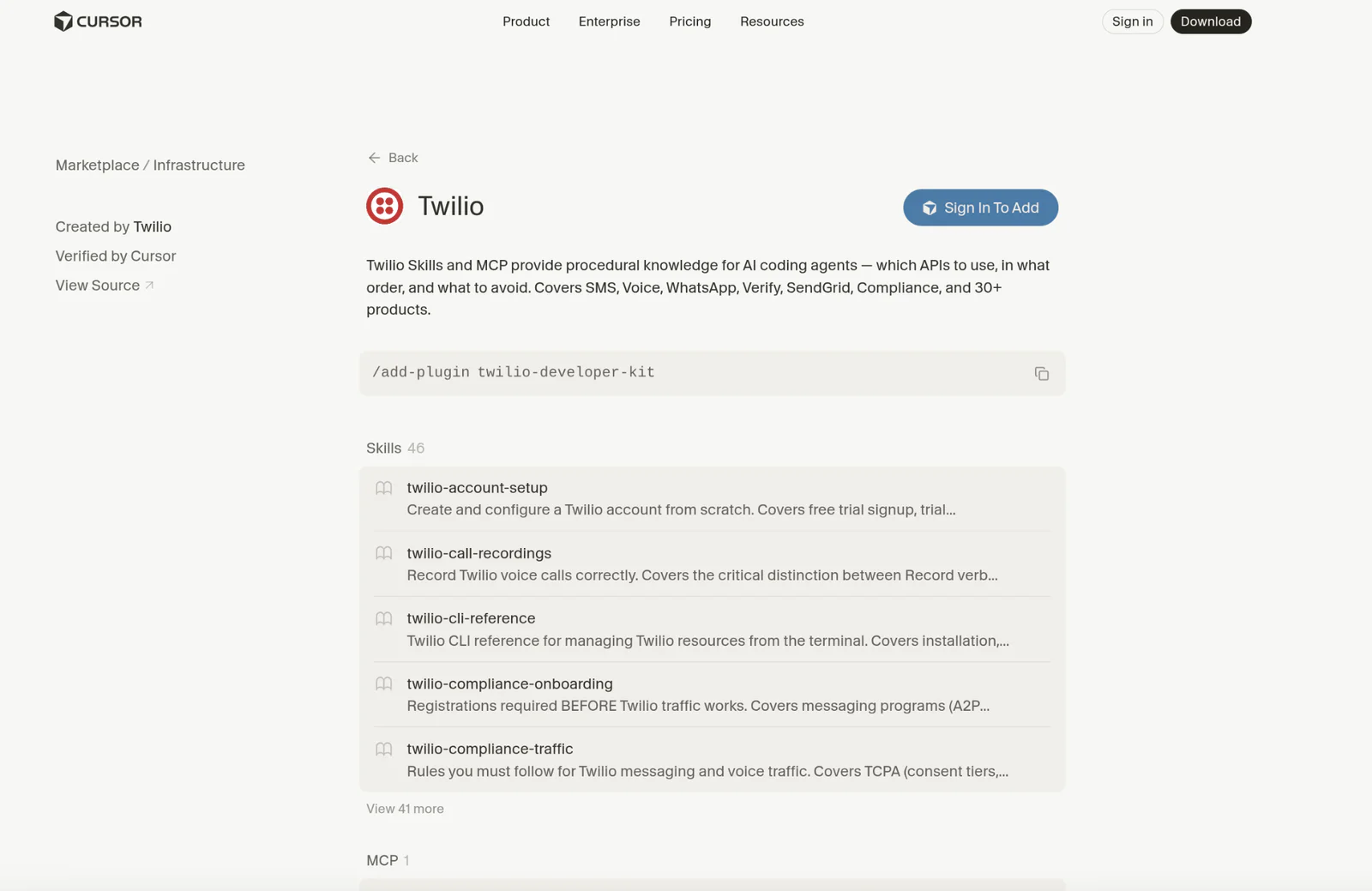Click the Download button

[x=1211, y=21]
